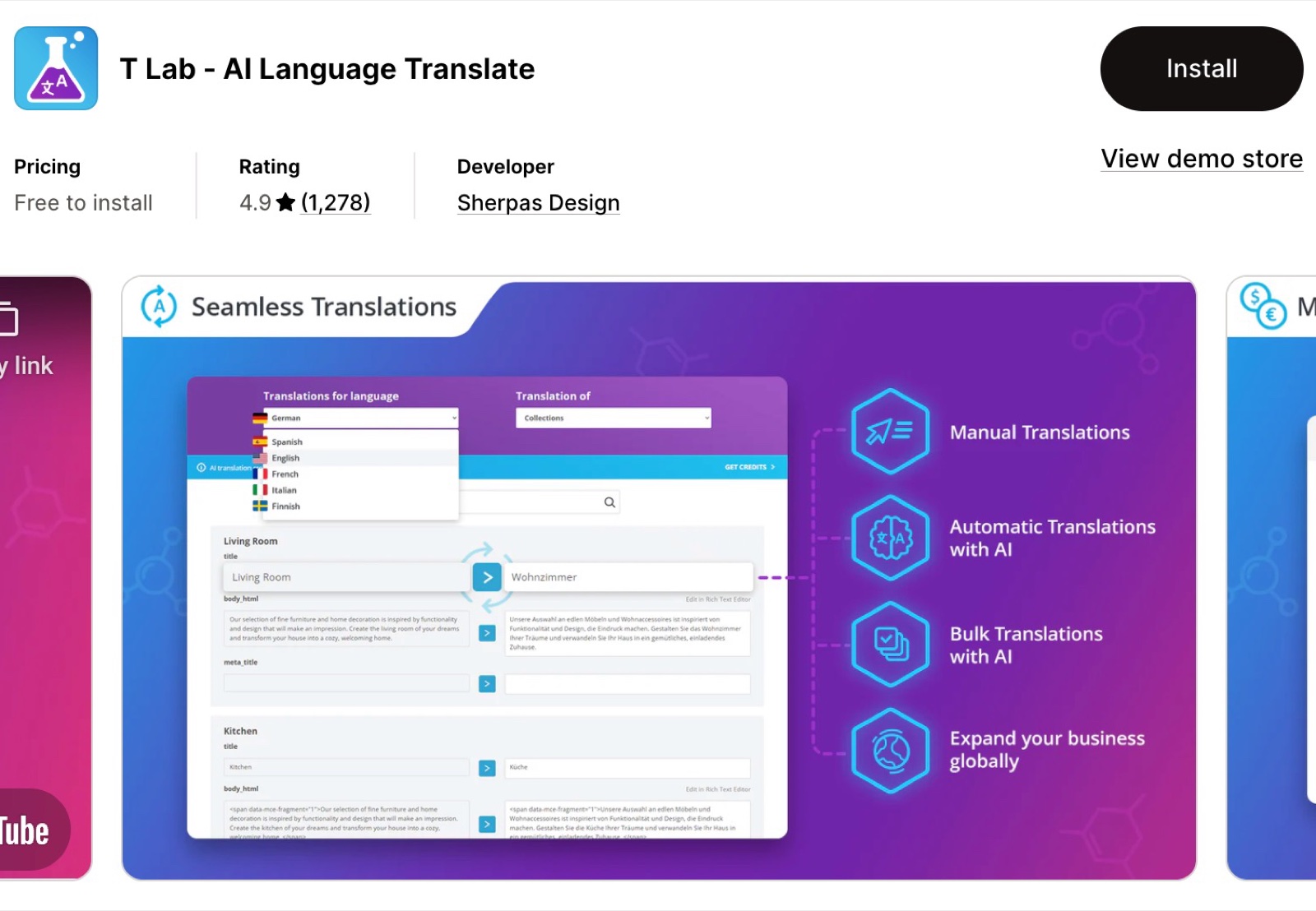The height and width of the screenshot is (911, 1316).
Task: Click the currency exchange icon on next slide
Action: coord(1263,306)
